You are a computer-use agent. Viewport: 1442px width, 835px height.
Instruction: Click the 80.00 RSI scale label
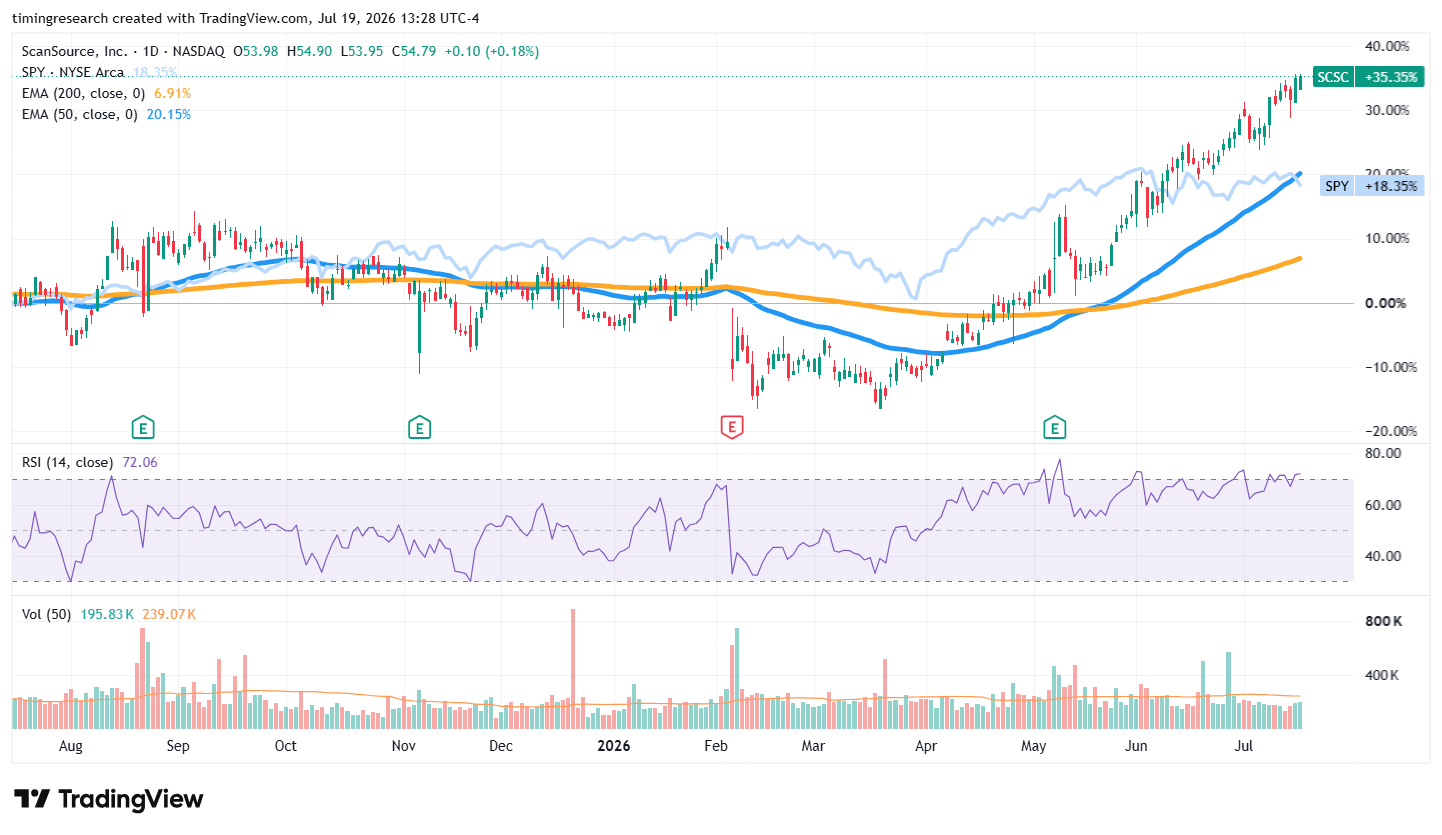click(x=1383, y=453)
